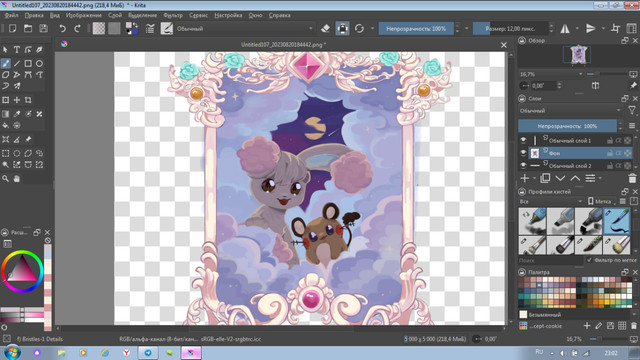Toggle vertical mirror mode
The width and height of the screenshot is (640, 360).
tap(591, 29)
